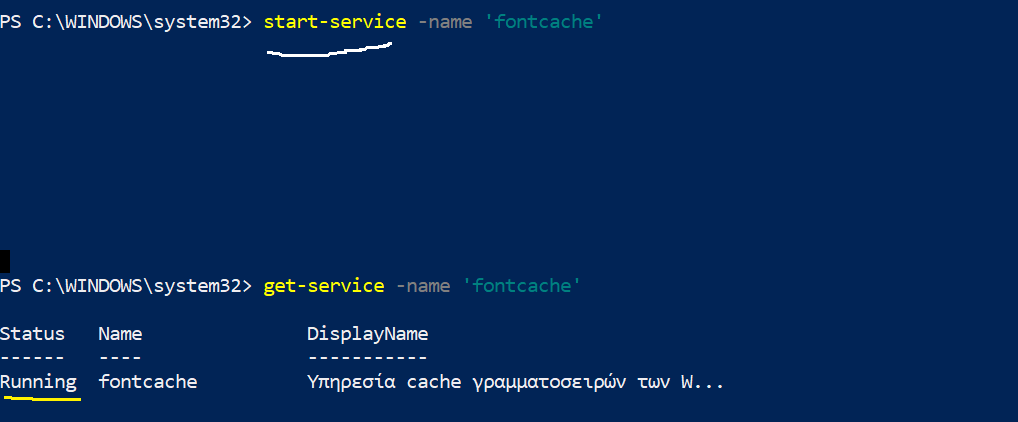Click the dashed separator under DisplayName
1018x422 pixels.
(x=367, y=356)
